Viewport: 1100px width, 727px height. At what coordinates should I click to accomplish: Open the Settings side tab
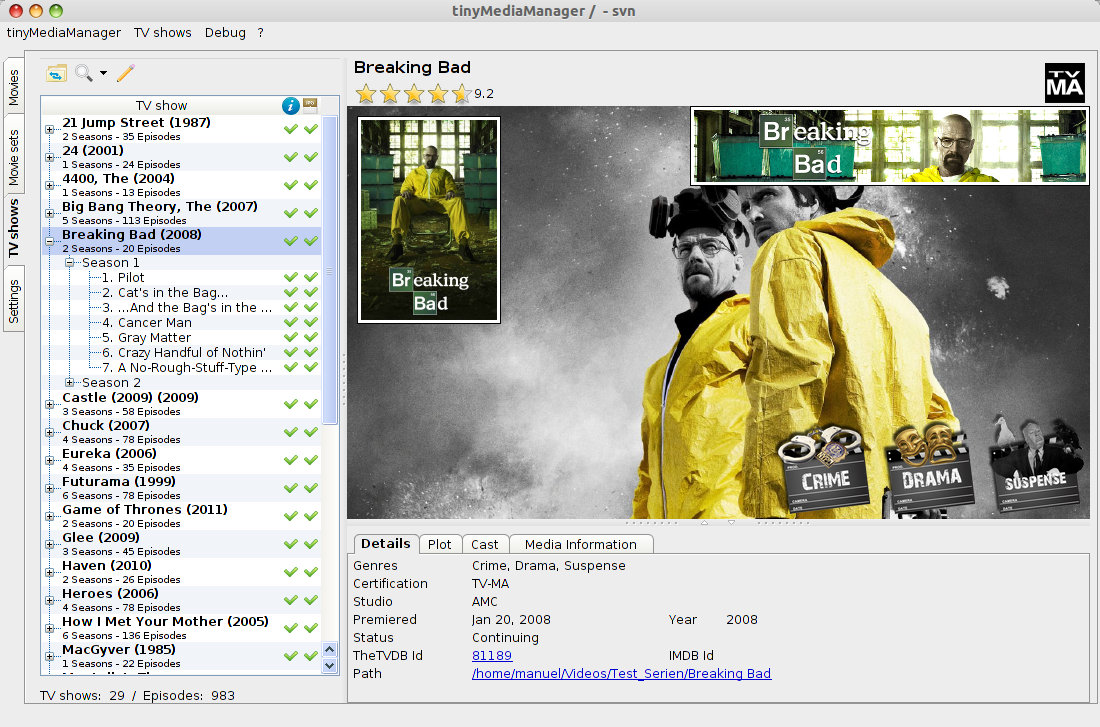[13, 302]
